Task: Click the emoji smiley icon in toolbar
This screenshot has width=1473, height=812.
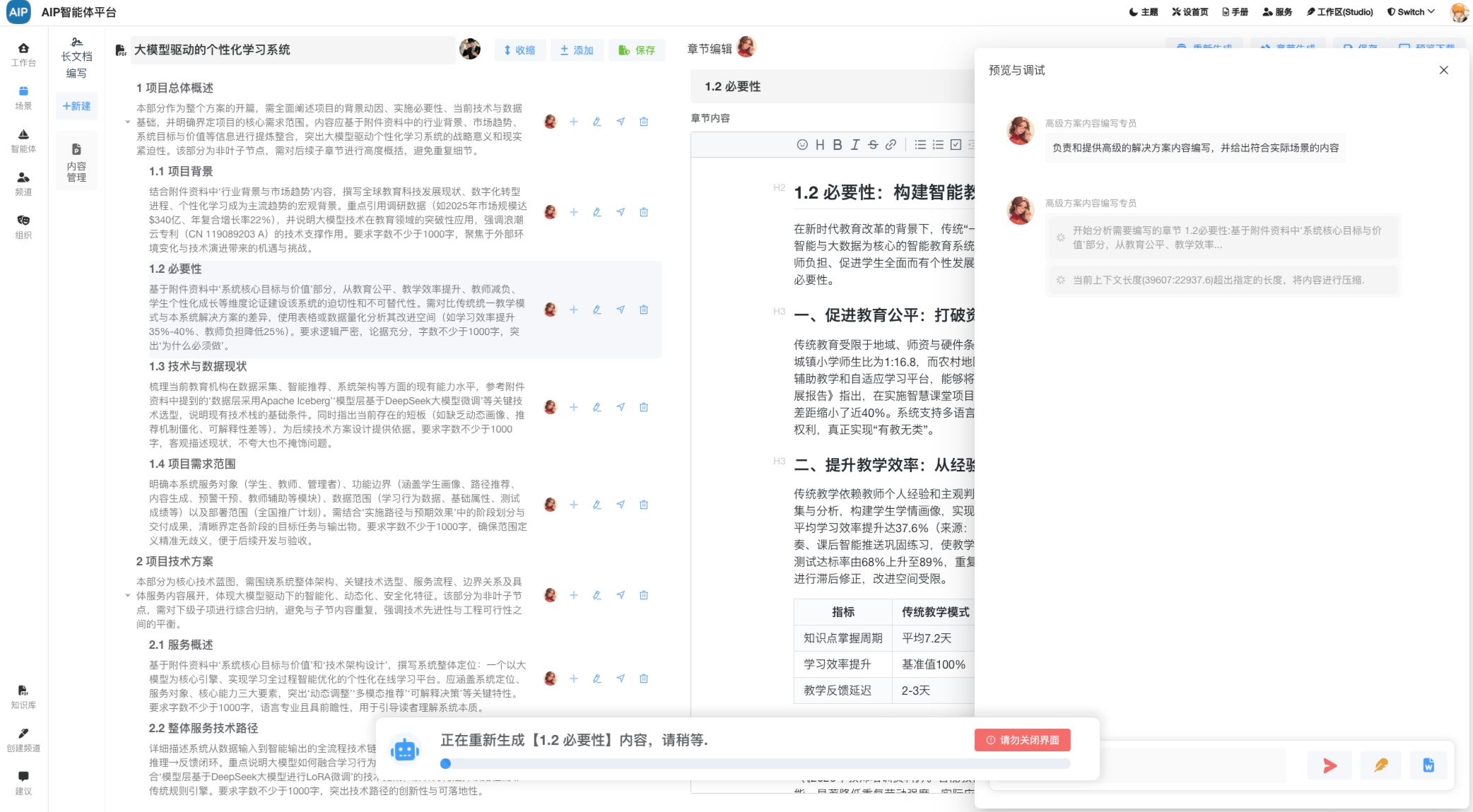Action: tap(802, 145)
